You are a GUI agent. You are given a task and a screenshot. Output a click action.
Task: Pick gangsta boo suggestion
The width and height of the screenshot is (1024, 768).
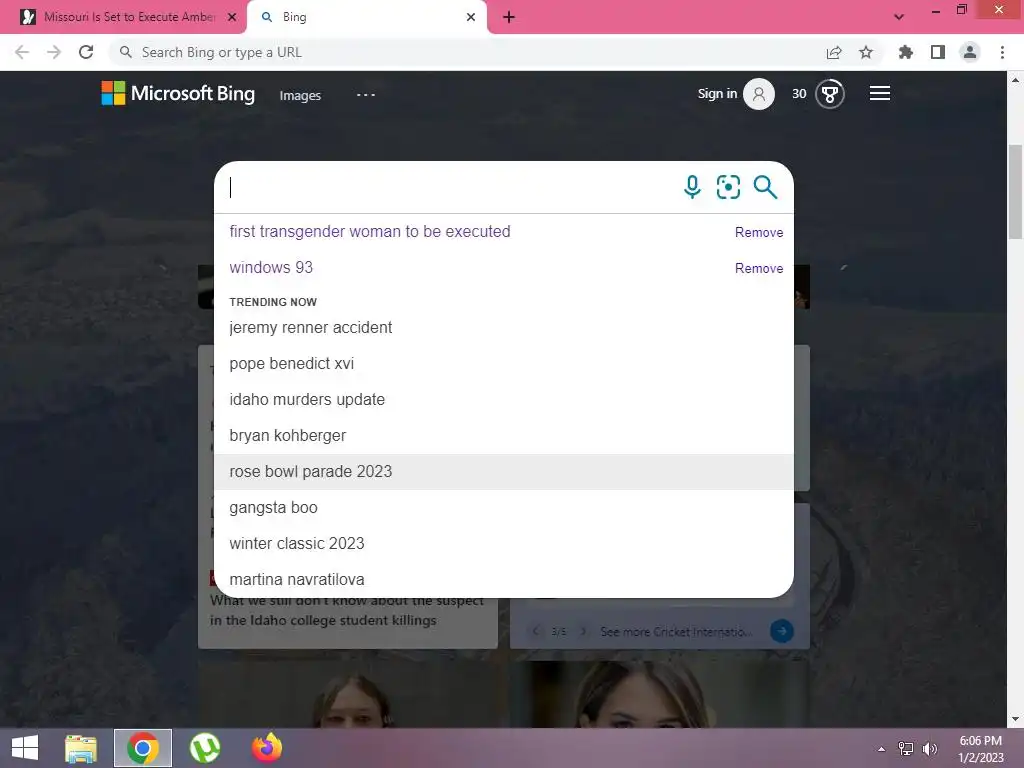(504, 507)
